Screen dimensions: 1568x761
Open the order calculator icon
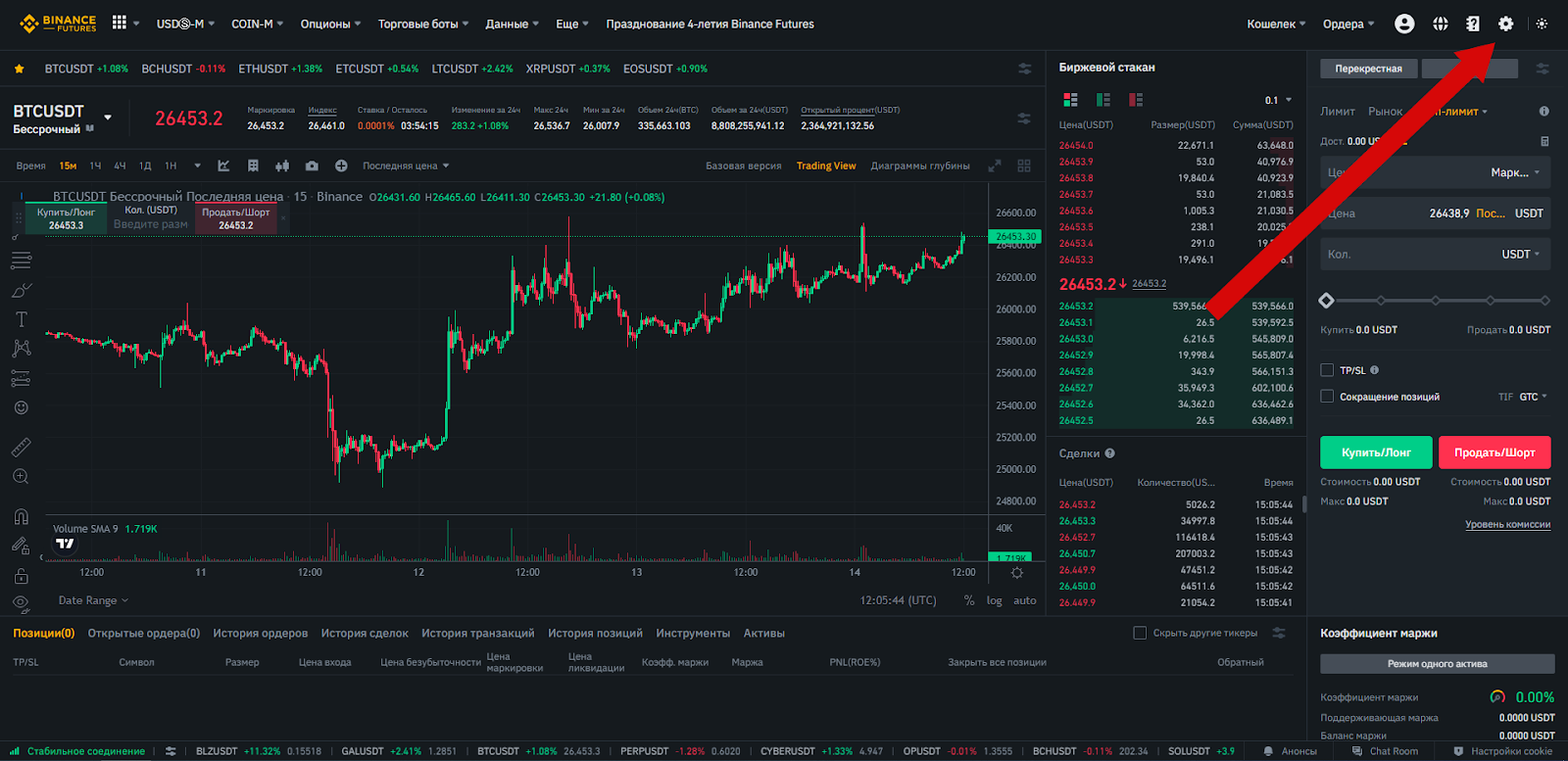[x=1544, y=141]
